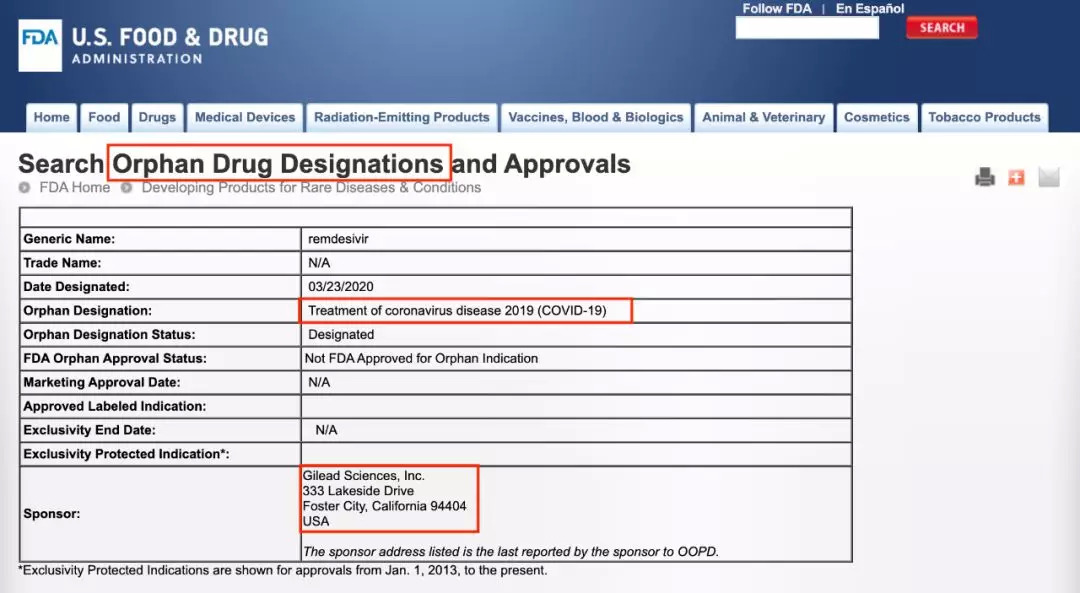The image size is (1080, 593).
Task: Click Approved Labeled Indication label
Action: tap(115, 406)
